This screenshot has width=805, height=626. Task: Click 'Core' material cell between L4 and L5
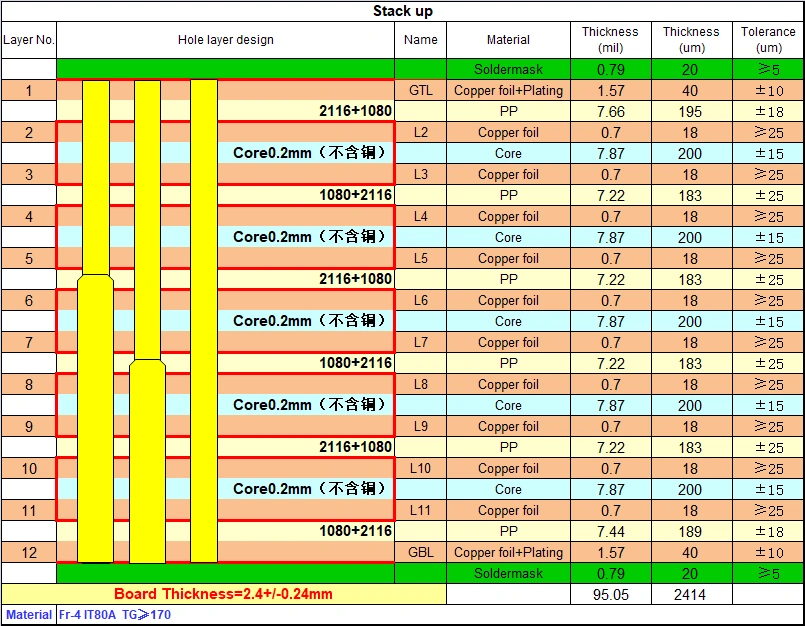pos(508,237)
